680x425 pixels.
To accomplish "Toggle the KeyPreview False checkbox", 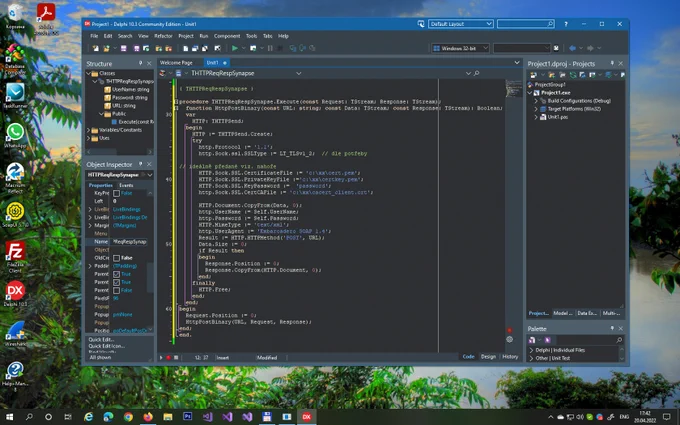I will 116,193.
